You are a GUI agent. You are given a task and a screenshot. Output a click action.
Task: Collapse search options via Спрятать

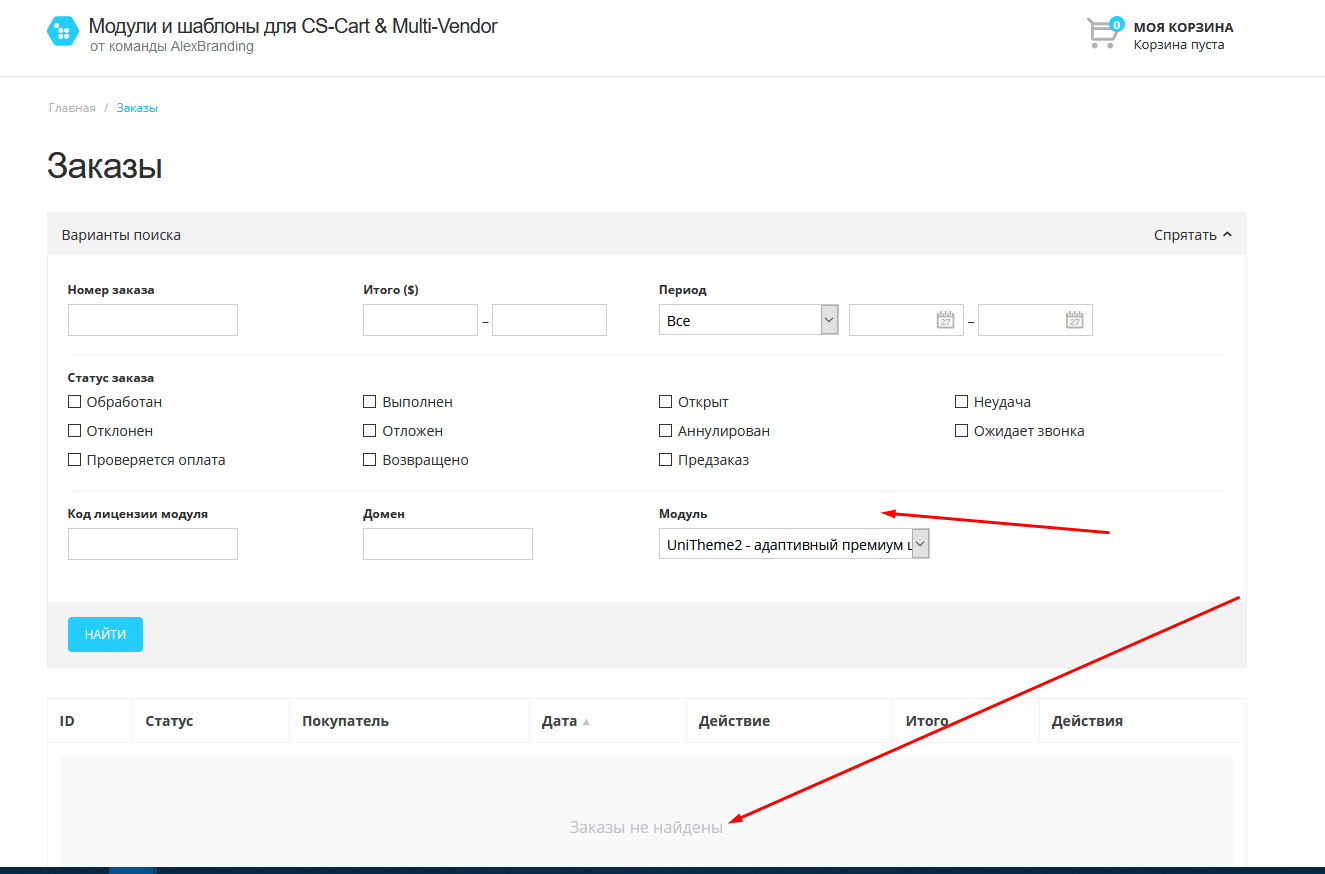tap(1192, 235)
